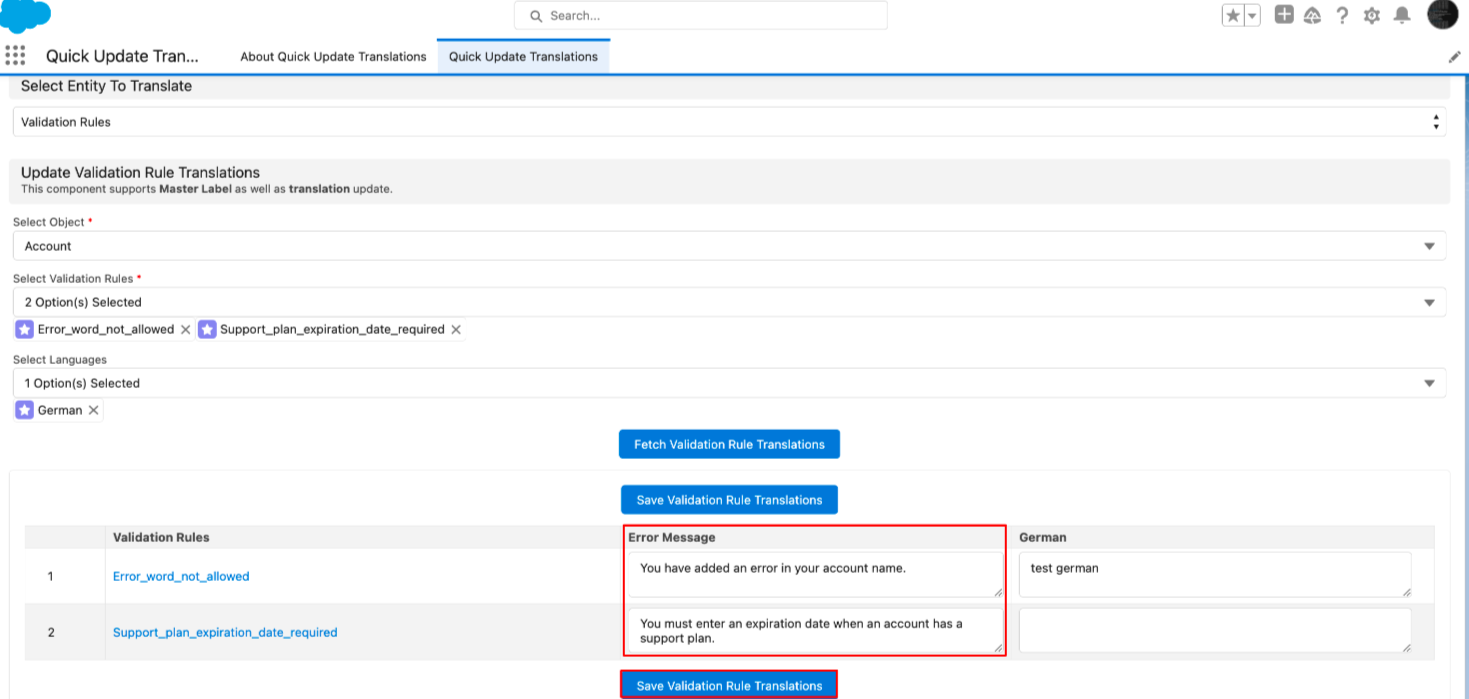Open the Error_word_not_allowed rule link
Image resolution: width=1469 pixels, height=699 pixels.
181,576
